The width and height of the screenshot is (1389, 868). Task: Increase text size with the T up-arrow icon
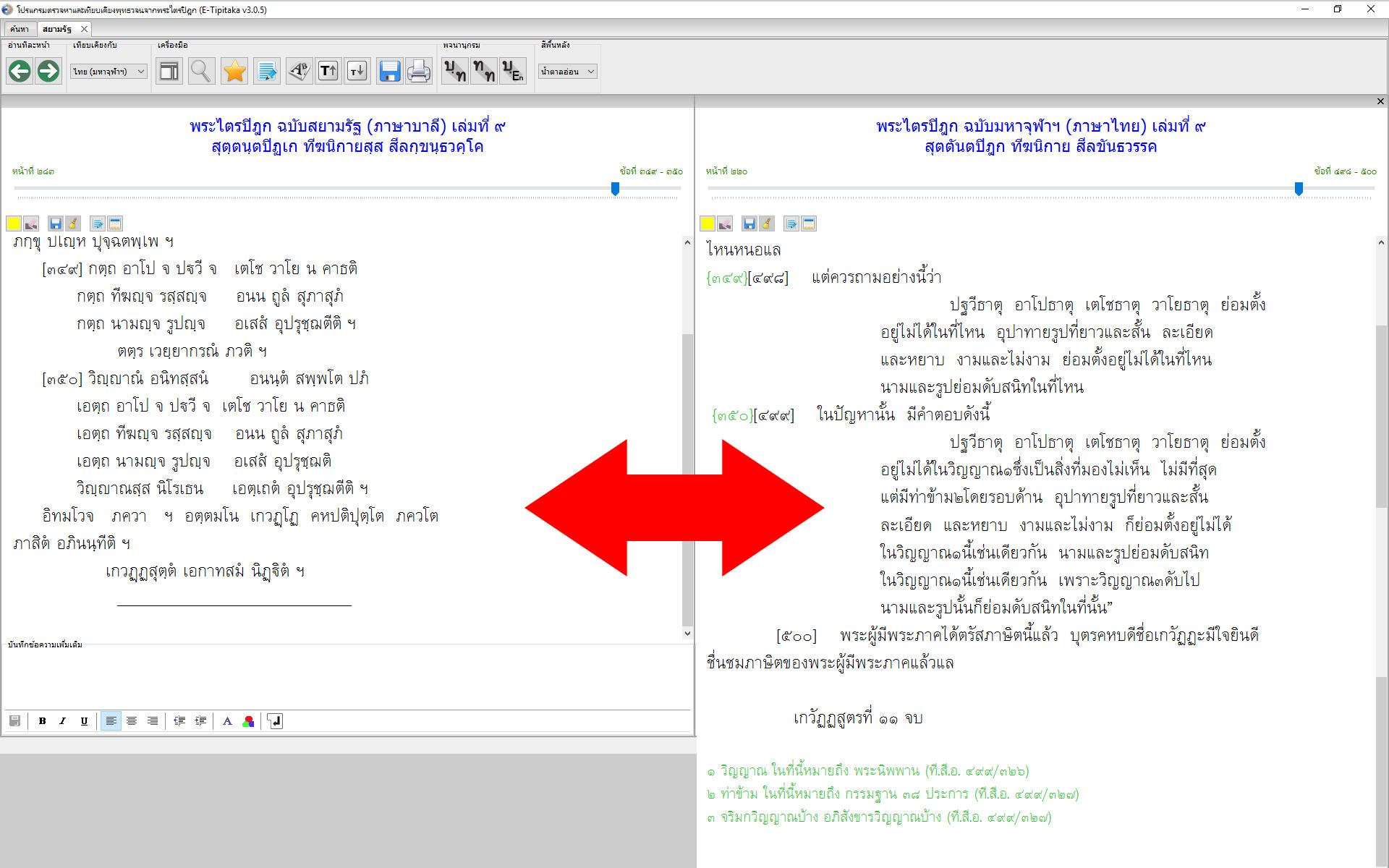[328, 71]
